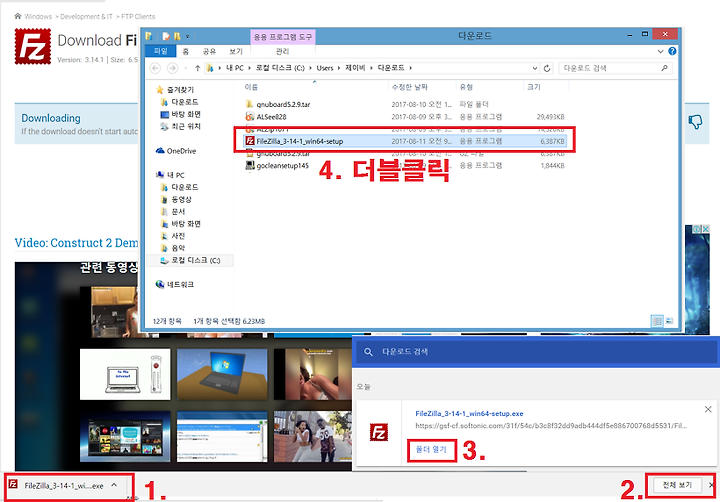Click the Explorer back arrow button
The image size is (720, 502).
pos(155,68)
